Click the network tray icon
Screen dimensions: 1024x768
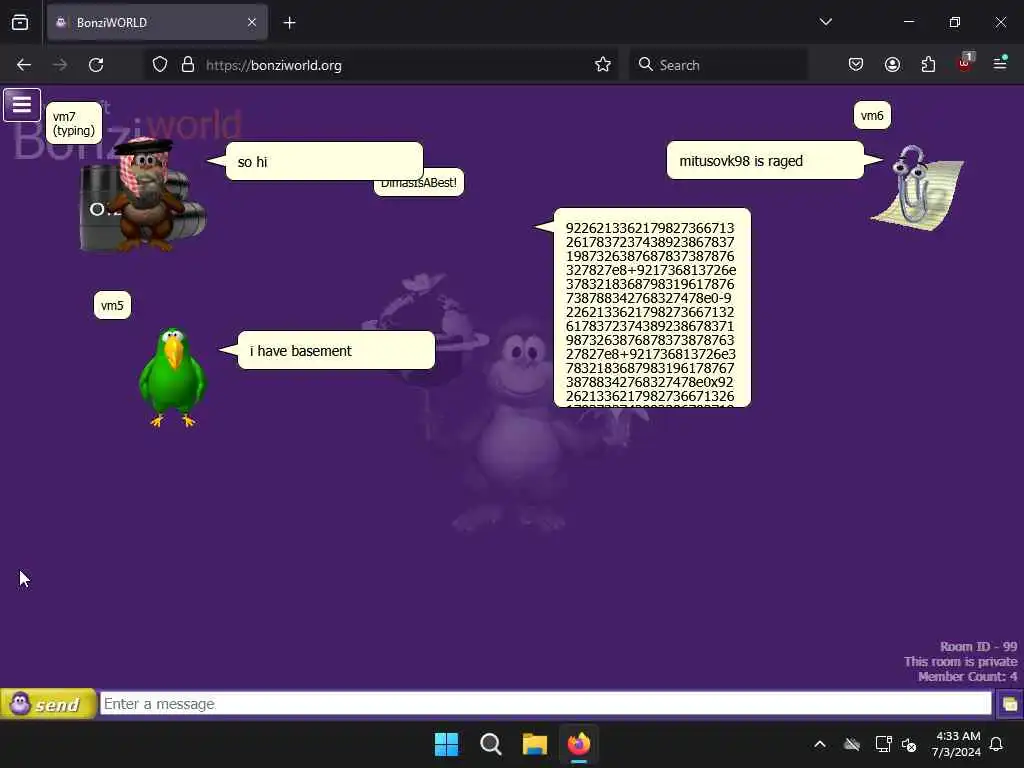pos(883,744)
